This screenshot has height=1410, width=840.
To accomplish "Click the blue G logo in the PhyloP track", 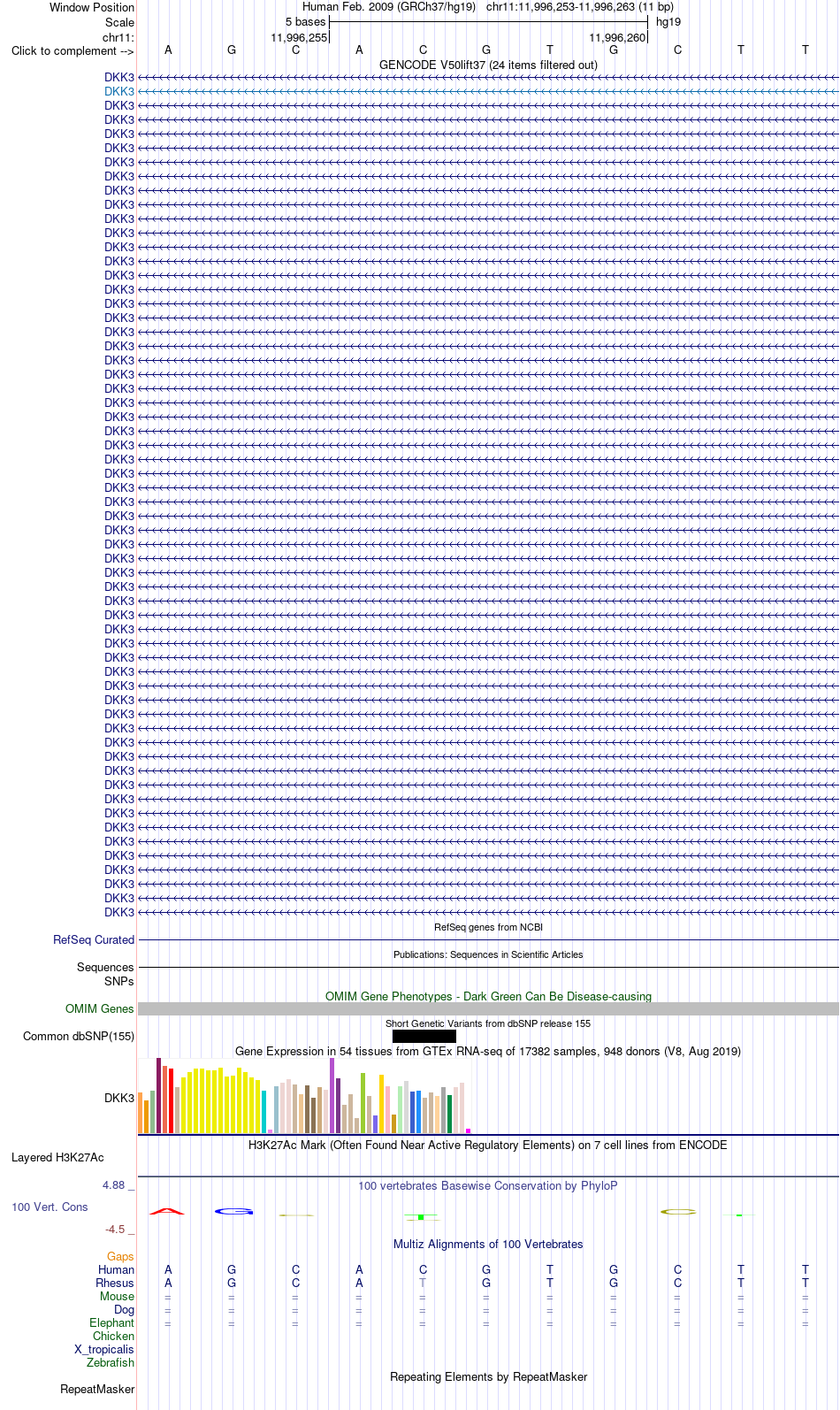I will [x=233, y=1211].
